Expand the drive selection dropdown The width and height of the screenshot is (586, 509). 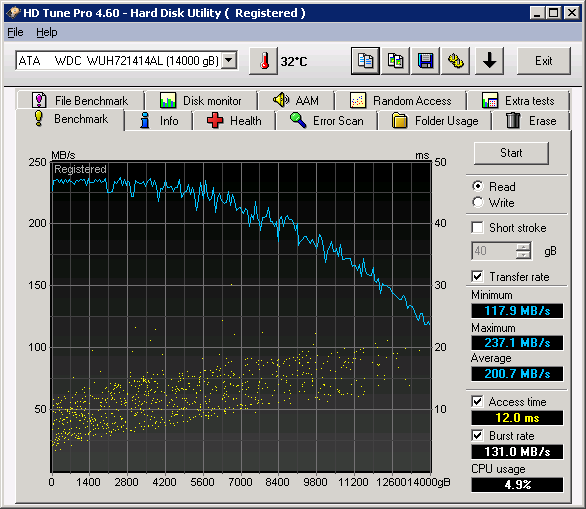click(x=229, y=60)
